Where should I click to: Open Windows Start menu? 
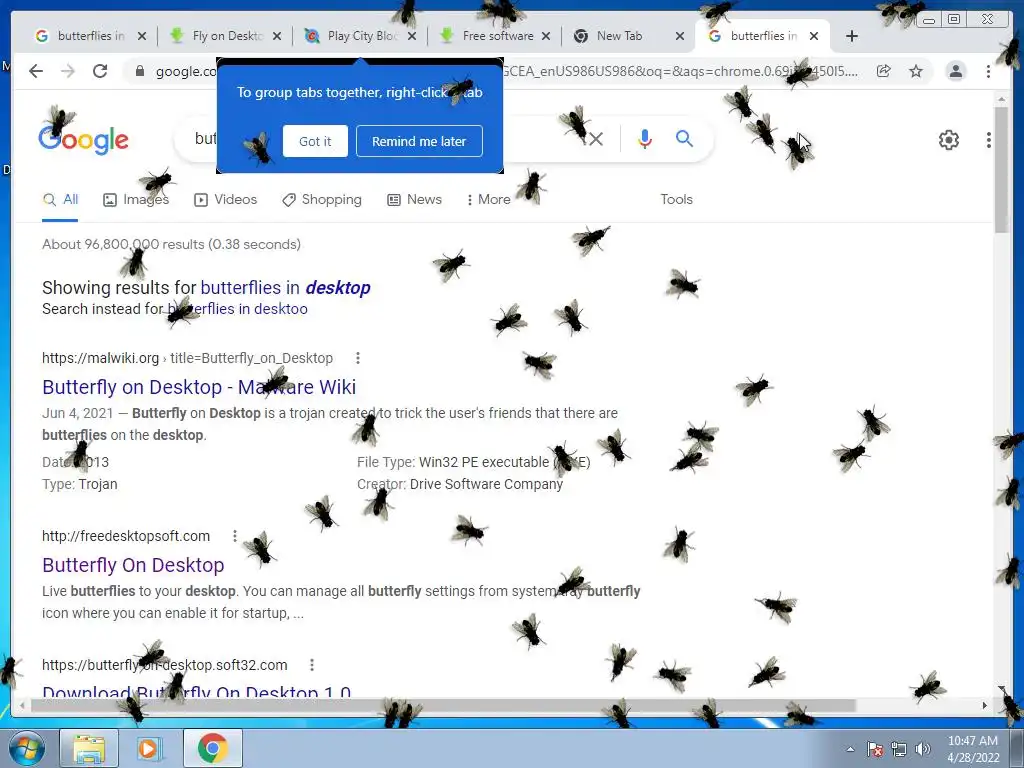(x=27, y=748)
